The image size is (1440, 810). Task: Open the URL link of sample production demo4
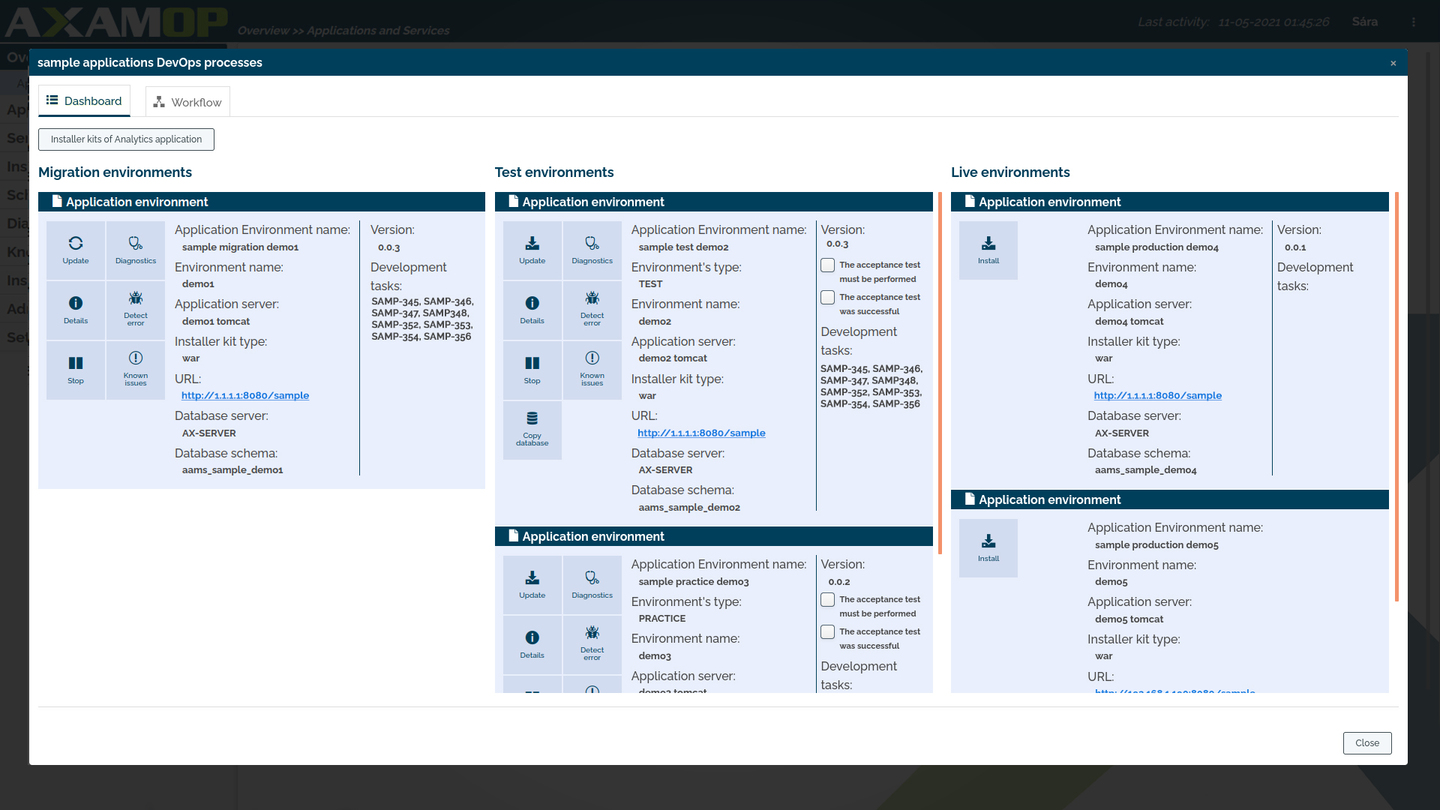click(1158, 396)
